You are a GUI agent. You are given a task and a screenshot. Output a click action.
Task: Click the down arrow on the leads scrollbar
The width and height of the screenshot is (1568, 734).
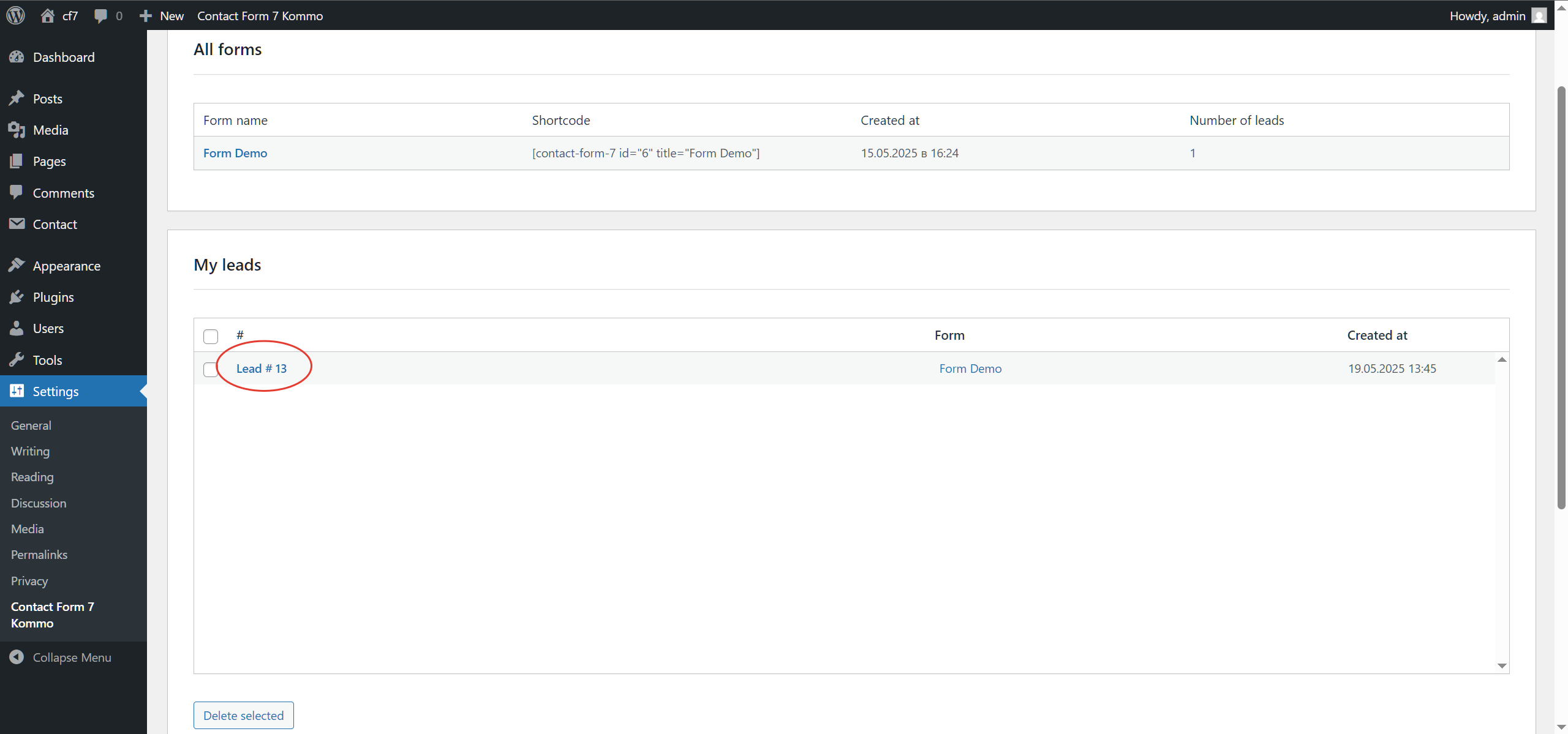coord(1502,665)
